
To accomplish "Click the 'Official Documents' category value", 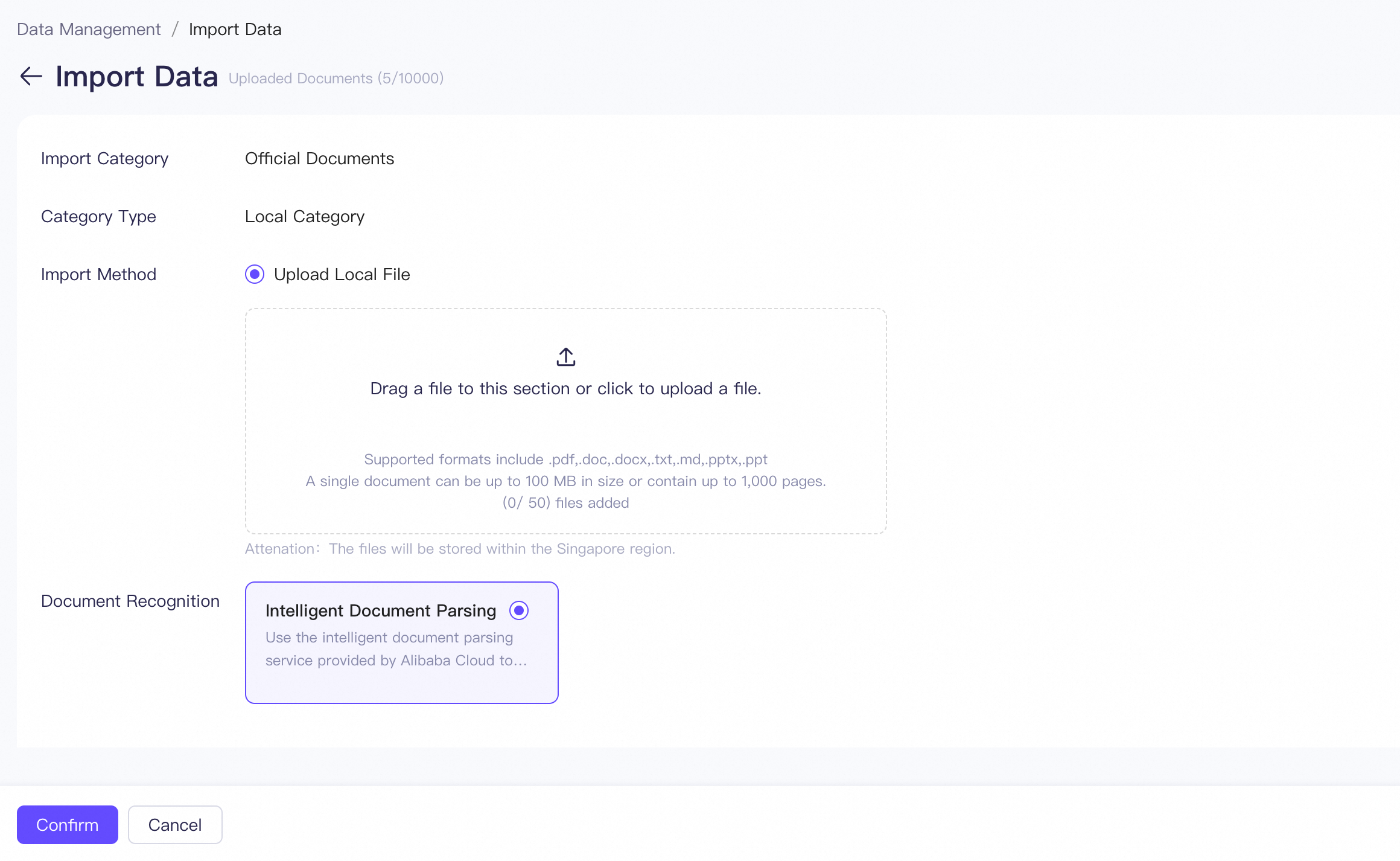I will (319, 158).
